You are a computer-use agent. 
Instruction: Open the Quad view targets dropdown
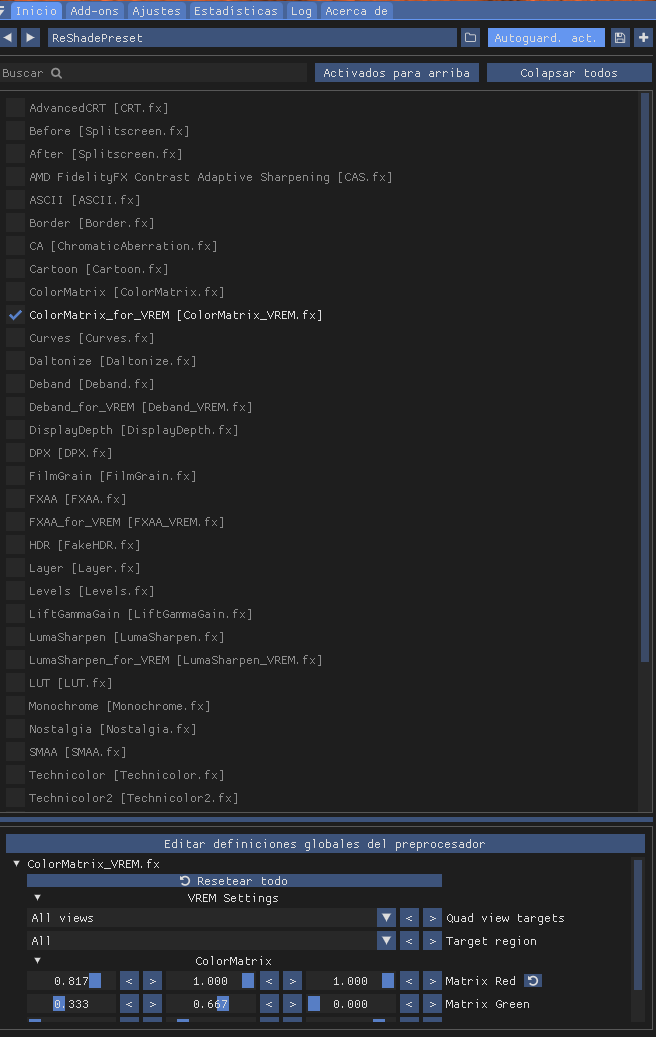point(386,918)
